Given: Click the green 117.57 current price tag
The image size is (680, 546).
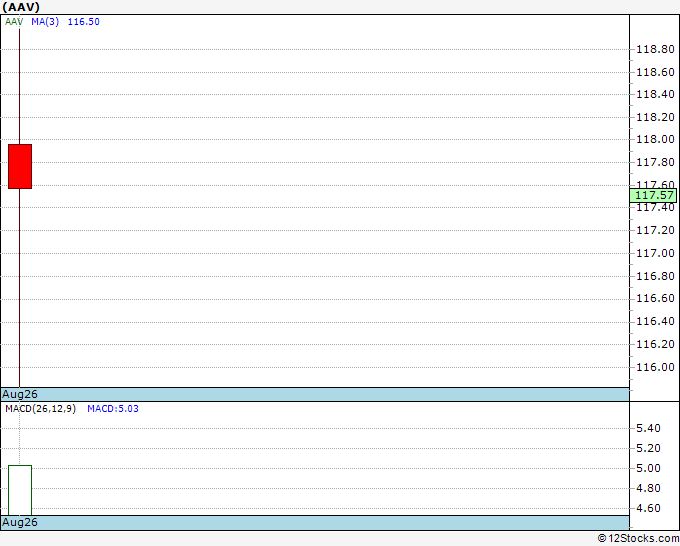Looking at the screenshot, I should click(653, 196).
